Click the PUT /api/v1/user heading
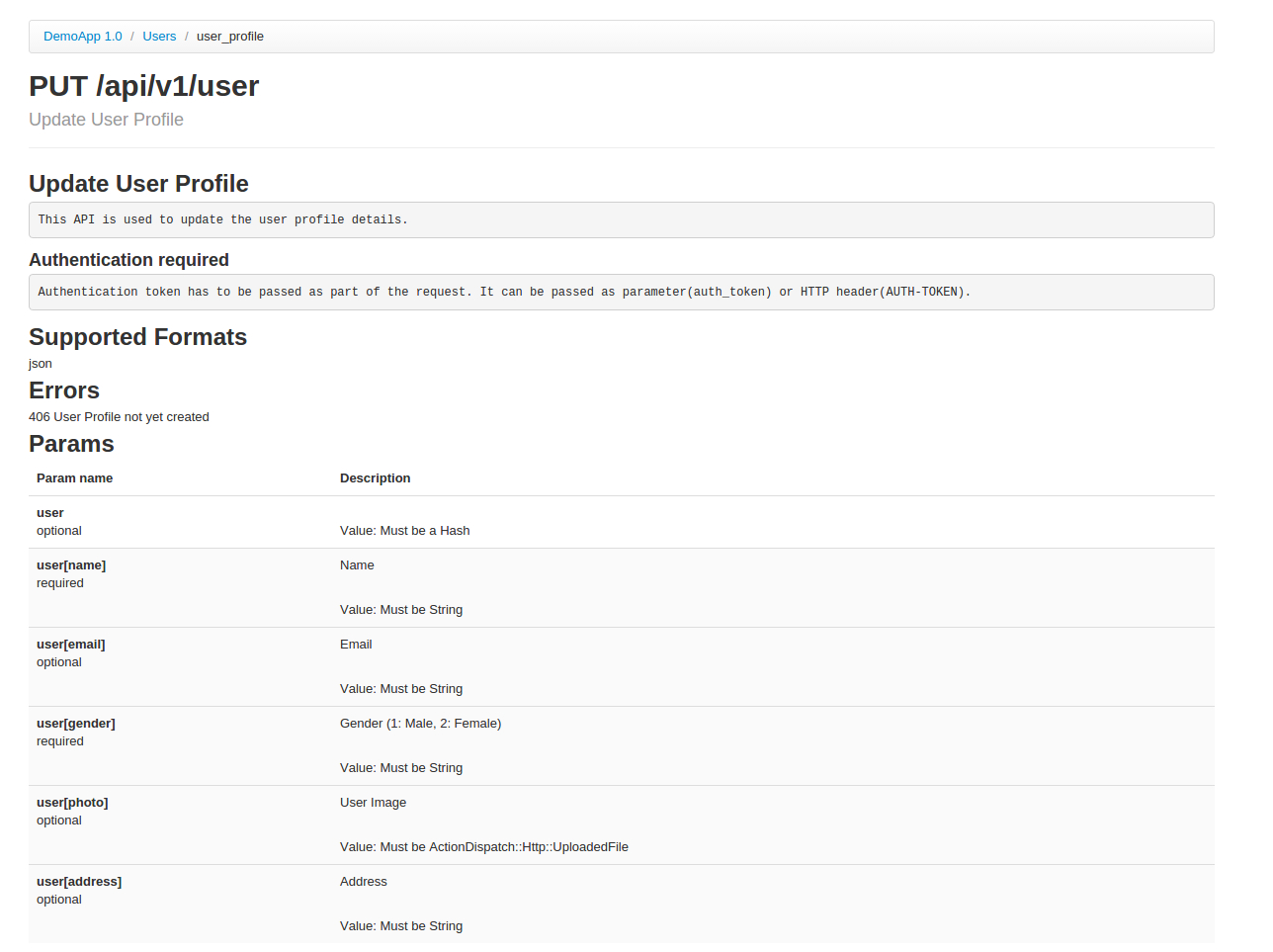1273x952 pixels. point(143,86)
